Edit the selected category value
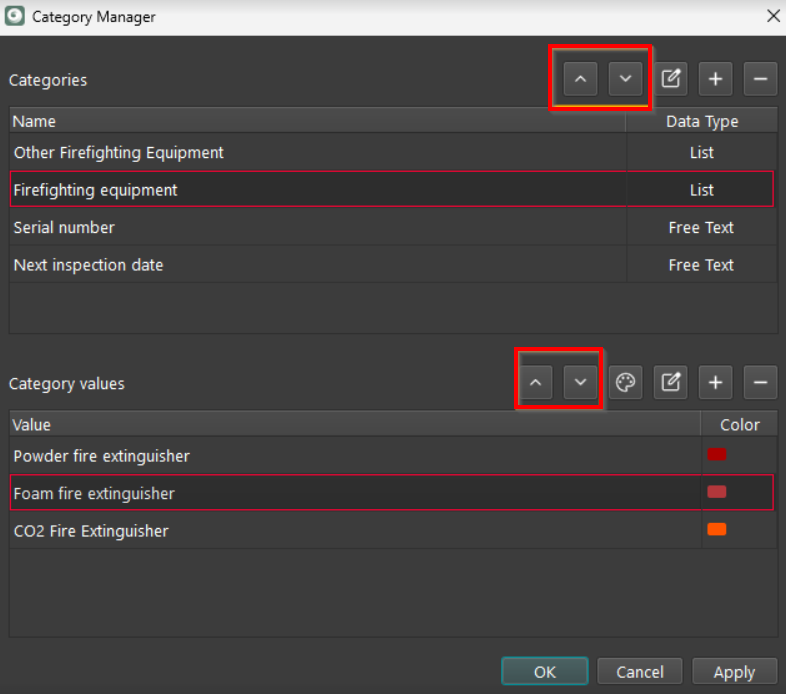This screenshot has height=694, width=786. pos(671,382)
